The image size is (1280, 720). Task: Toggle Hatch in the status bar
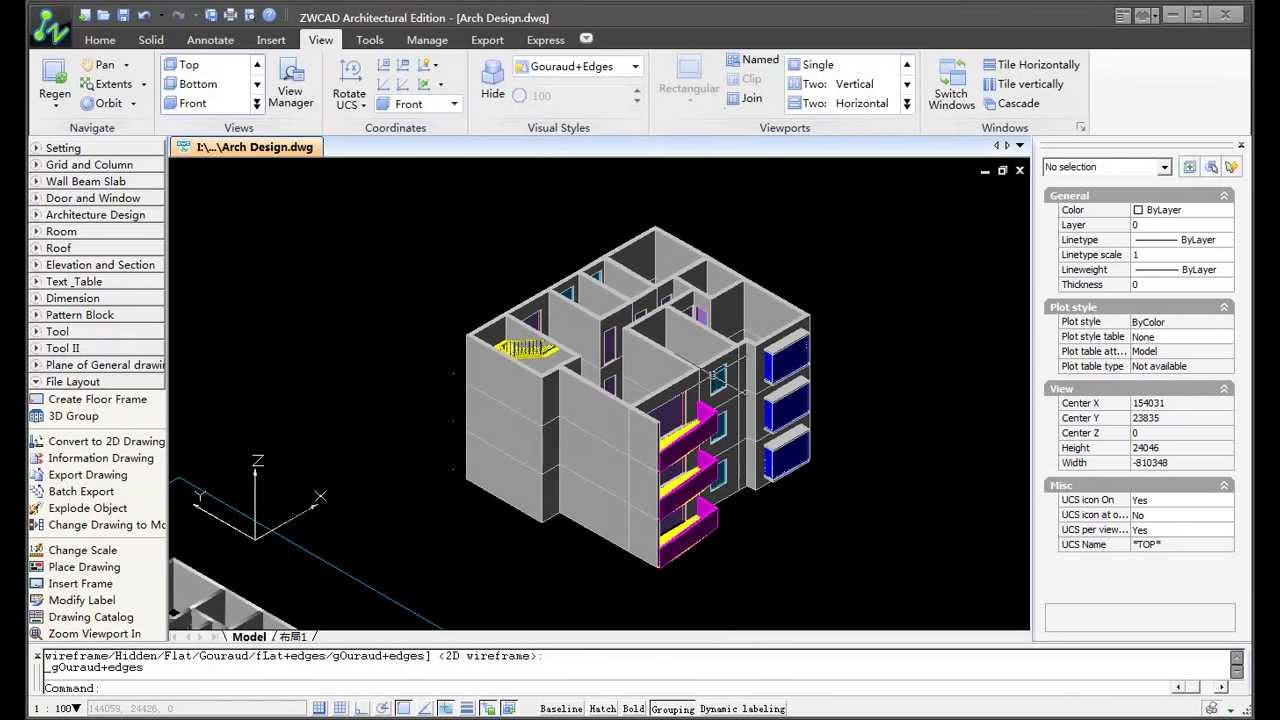(x=602, y=709)
